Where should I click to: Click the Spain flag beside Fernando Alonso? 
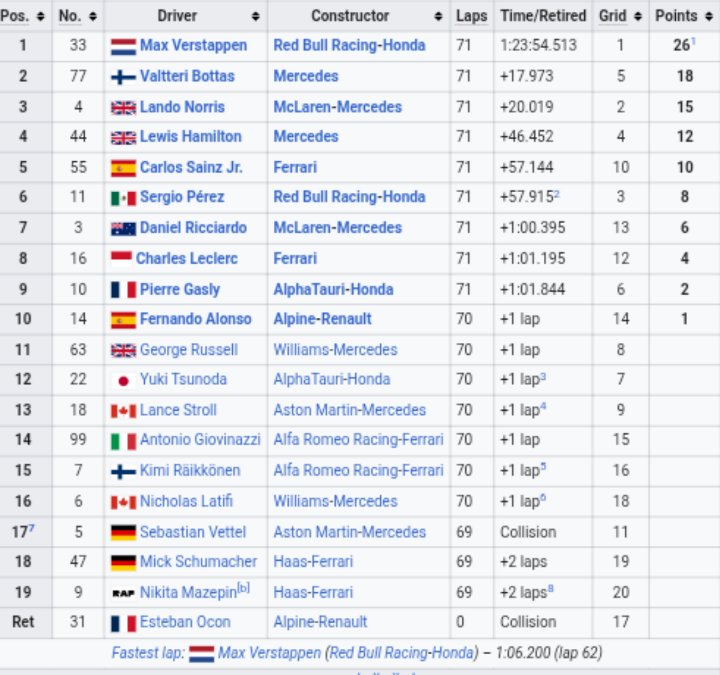[124, 320]
